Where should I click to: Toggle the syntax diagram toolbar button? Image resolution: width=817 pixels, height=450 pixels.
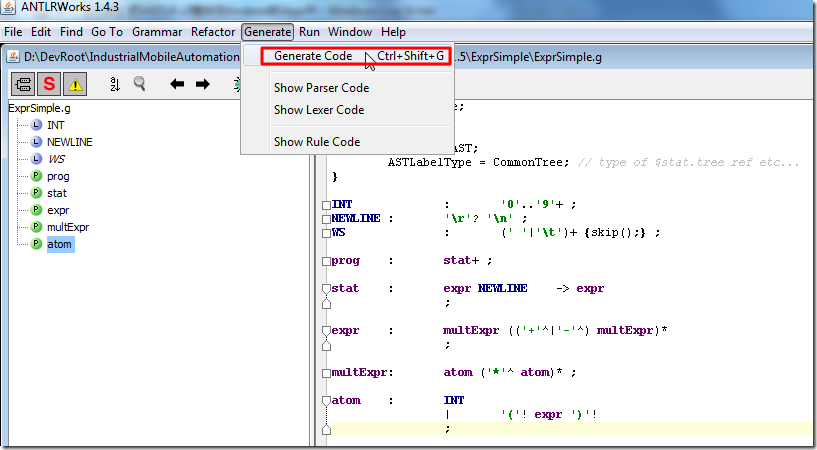coord(22,84)
